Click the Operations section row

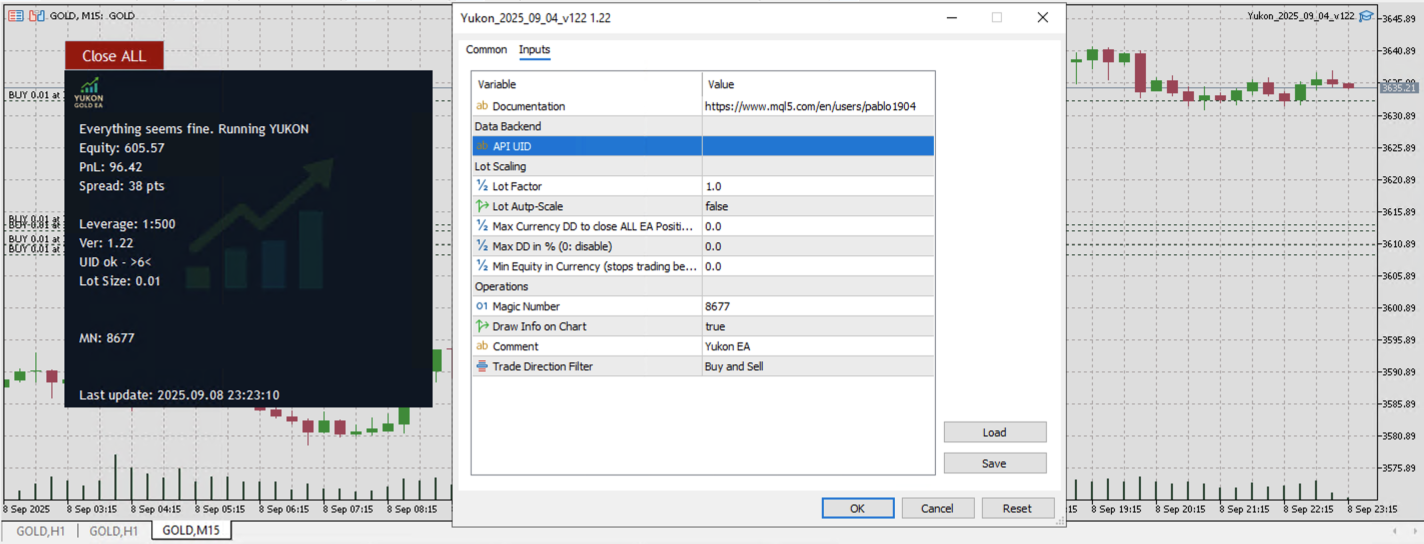[703, 286]
